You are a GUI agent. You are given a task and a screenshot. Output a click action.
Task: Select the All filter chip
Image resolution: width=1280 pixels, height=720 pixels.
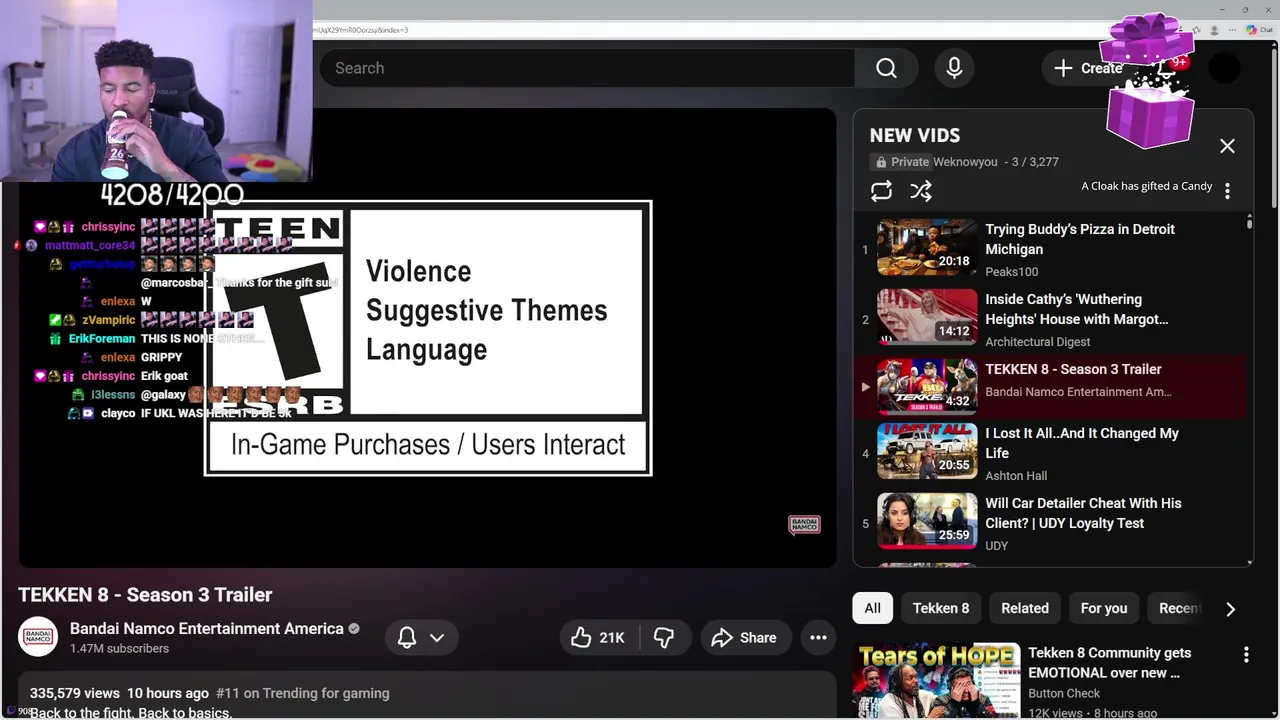tap(873, 608)
